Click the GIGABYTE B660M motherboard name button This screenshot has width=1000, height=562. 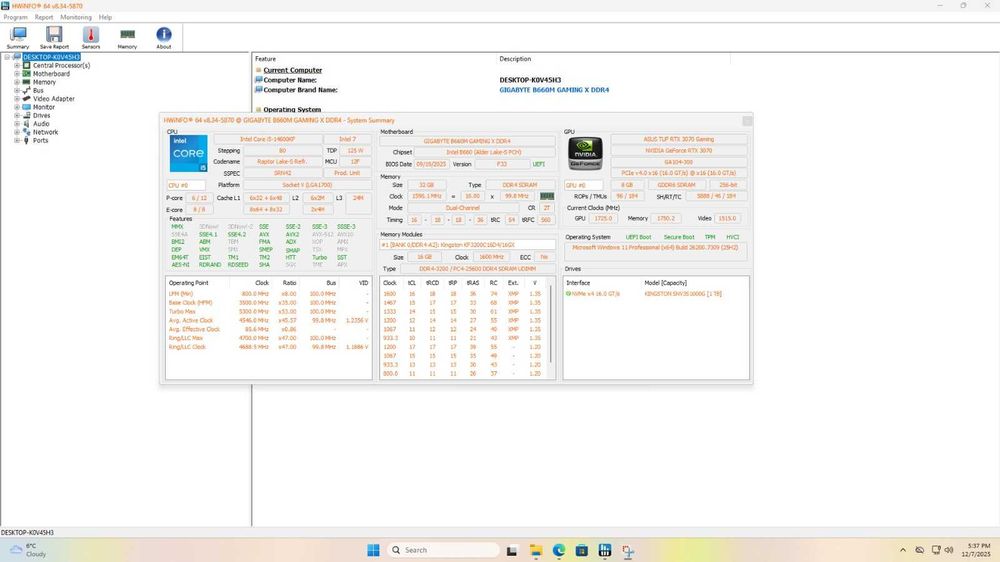tap(467, 141)
